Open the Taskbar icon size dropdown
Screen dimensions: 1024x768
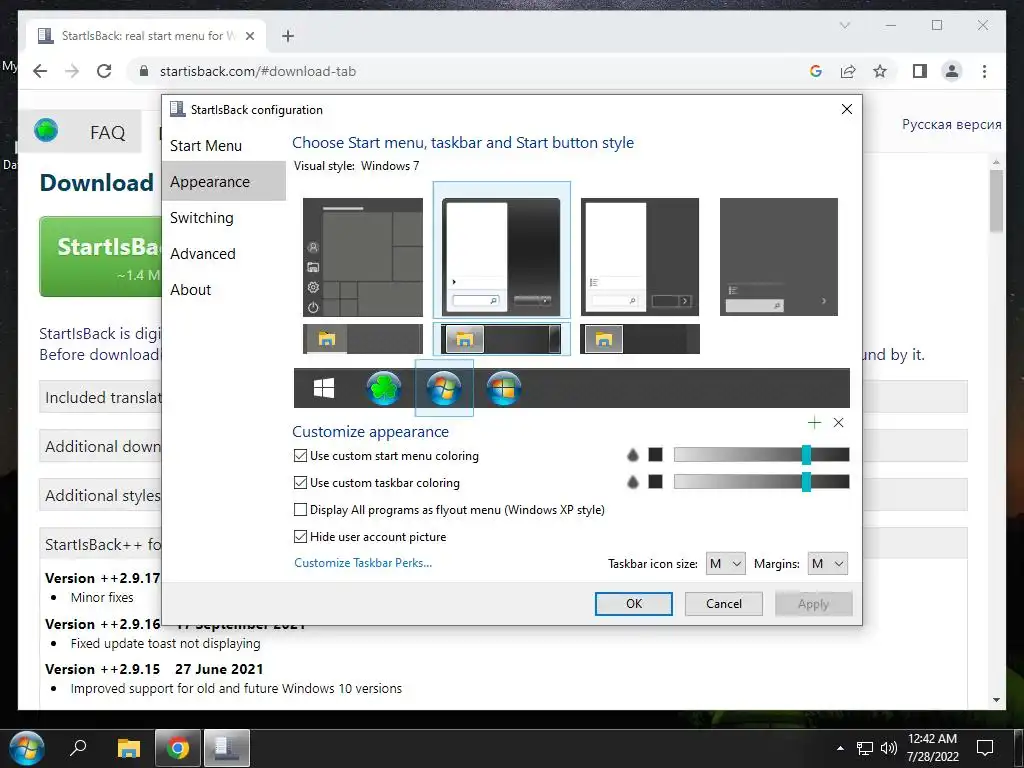click(726, 564)
